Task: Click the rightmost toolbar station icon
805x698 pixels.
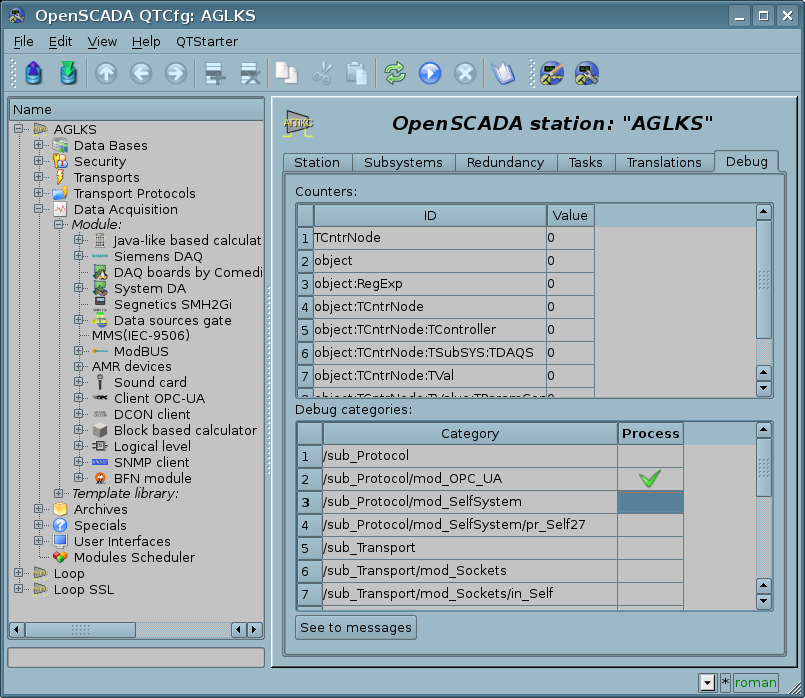Action: [586, 73]
